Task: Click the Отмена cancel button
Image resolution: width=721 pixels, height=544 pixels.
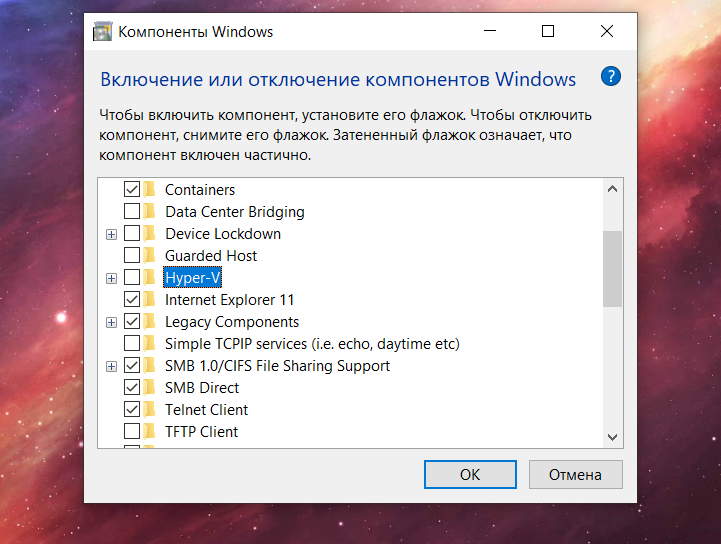Action: (x=576, y=475)
